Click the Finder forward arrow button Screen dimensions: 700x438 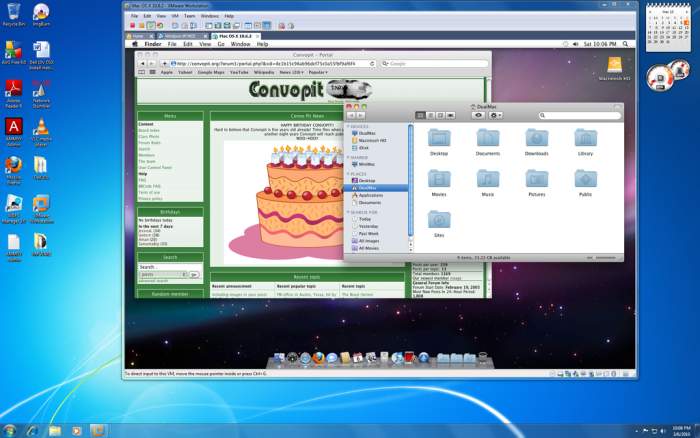pos(360,115)
